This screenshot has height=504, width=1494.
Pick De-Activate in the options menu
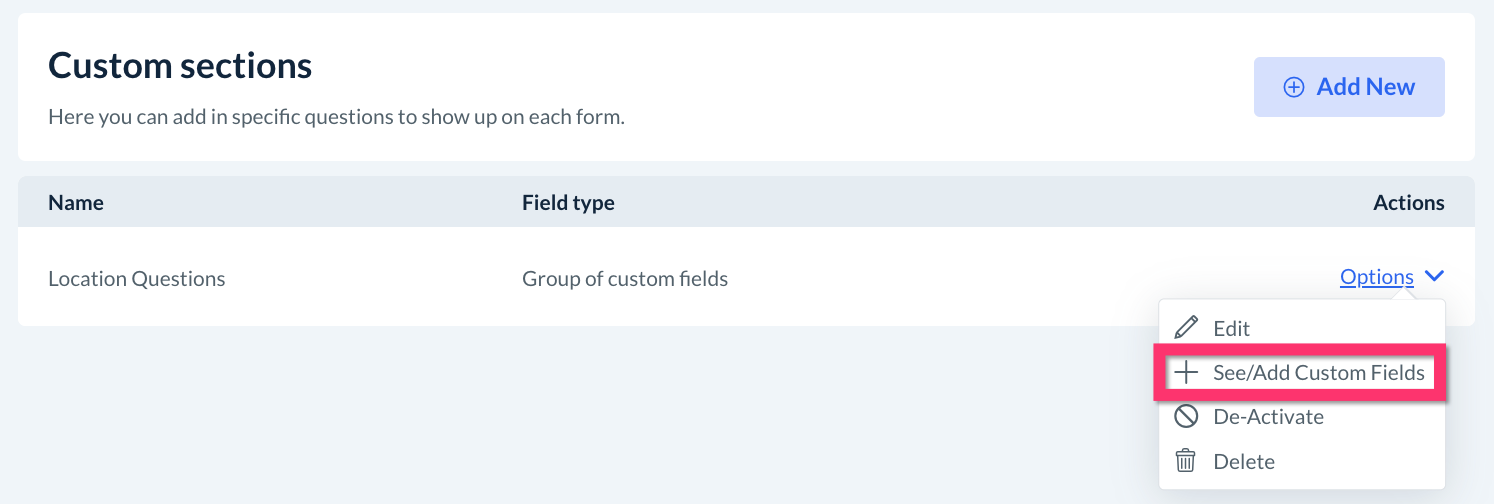pos(1268,417)
